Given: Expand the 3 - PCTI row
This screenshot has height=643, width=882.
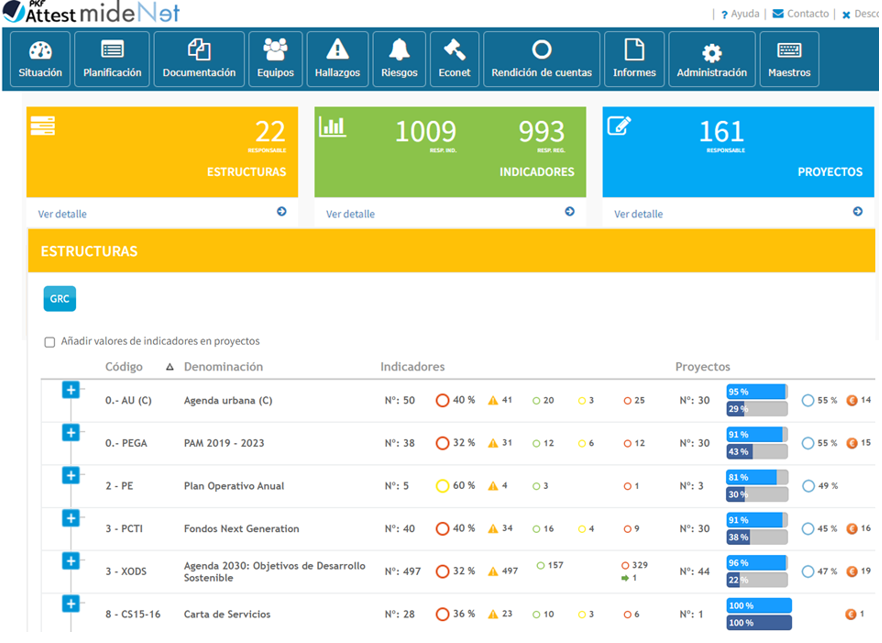Looking at the screenshot, I should pyautogui.click(x=71, y=518).
